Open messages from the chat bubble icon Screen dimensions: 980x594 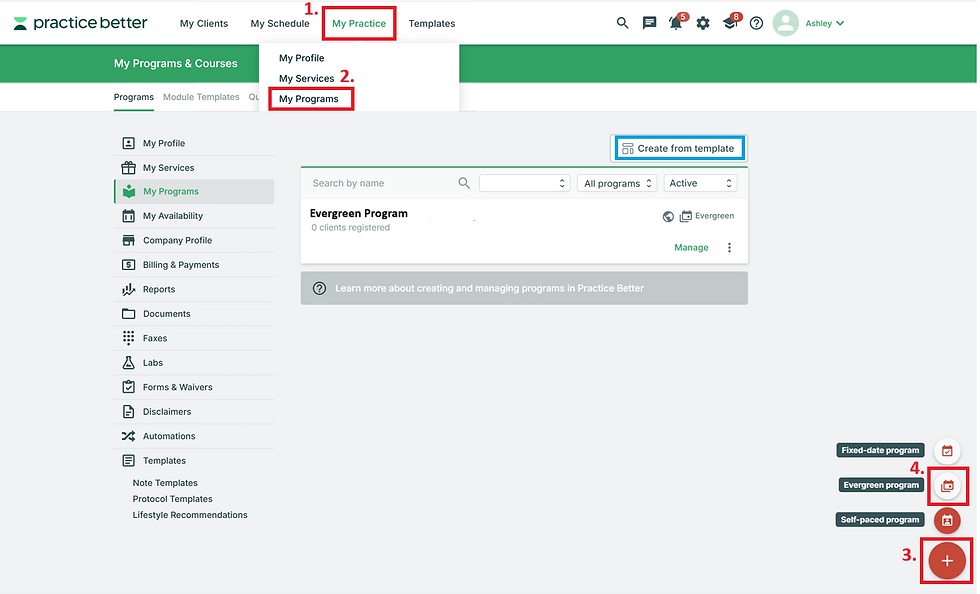[x=649, y=22]
